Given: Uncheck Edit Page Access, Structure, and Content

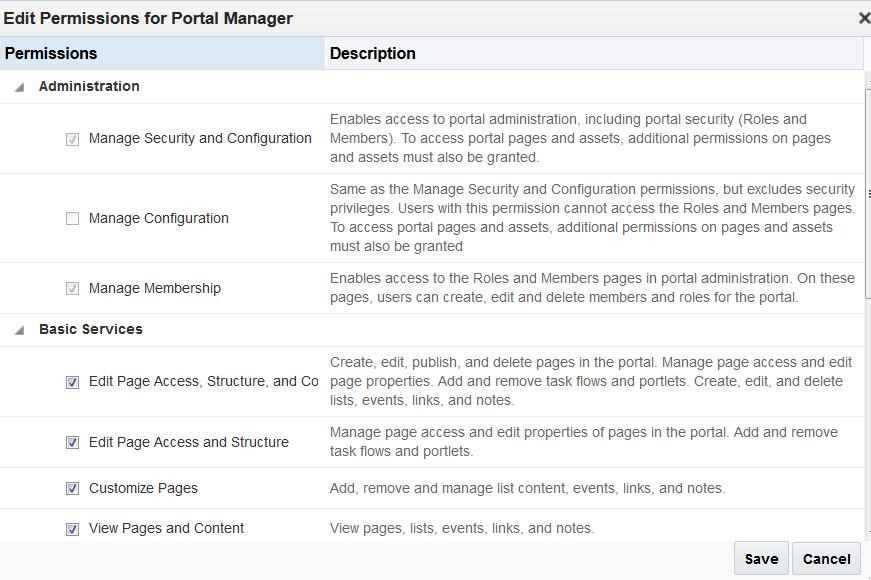Looking at the screenshot, I should tap(72, 382).
